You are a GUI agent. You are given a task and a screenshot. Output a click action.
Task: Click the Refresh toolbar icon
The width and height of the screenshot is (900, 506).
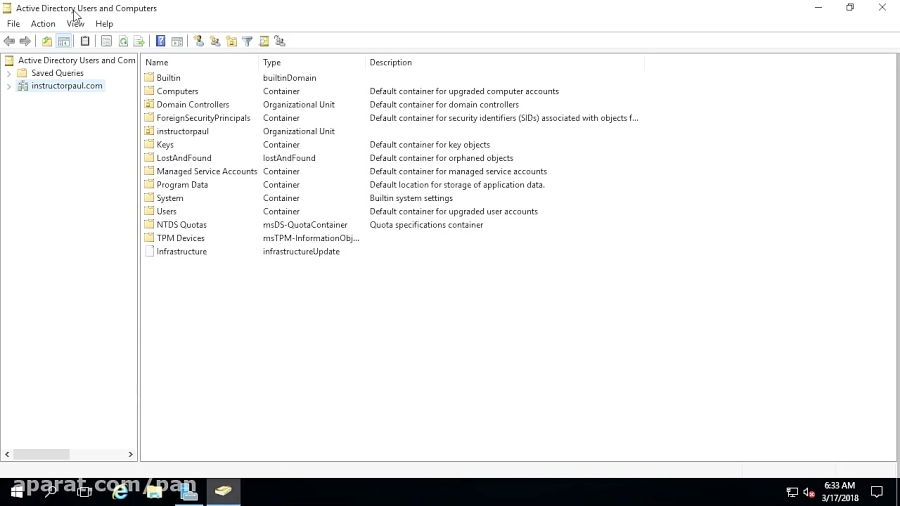pos(123,41)
